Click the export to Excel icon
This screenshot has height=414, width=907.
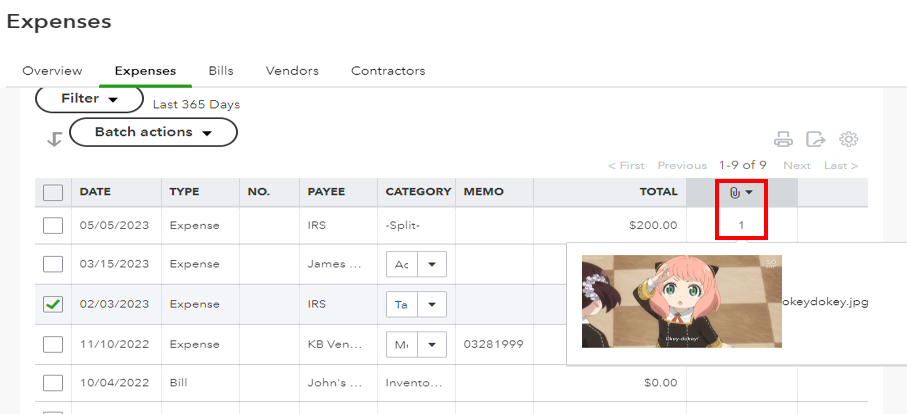(x=816, y=140)
